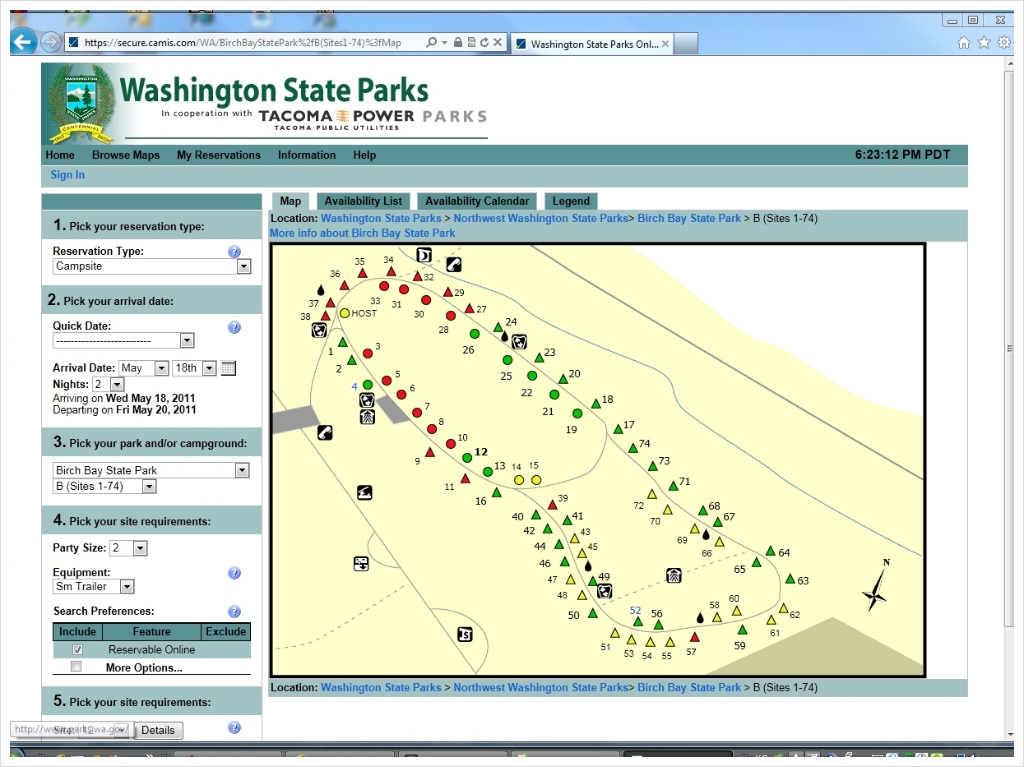The image size is (1024, 767).
Task: Open the Arrival Date calendar picker icon
Action: click(228, 368)
